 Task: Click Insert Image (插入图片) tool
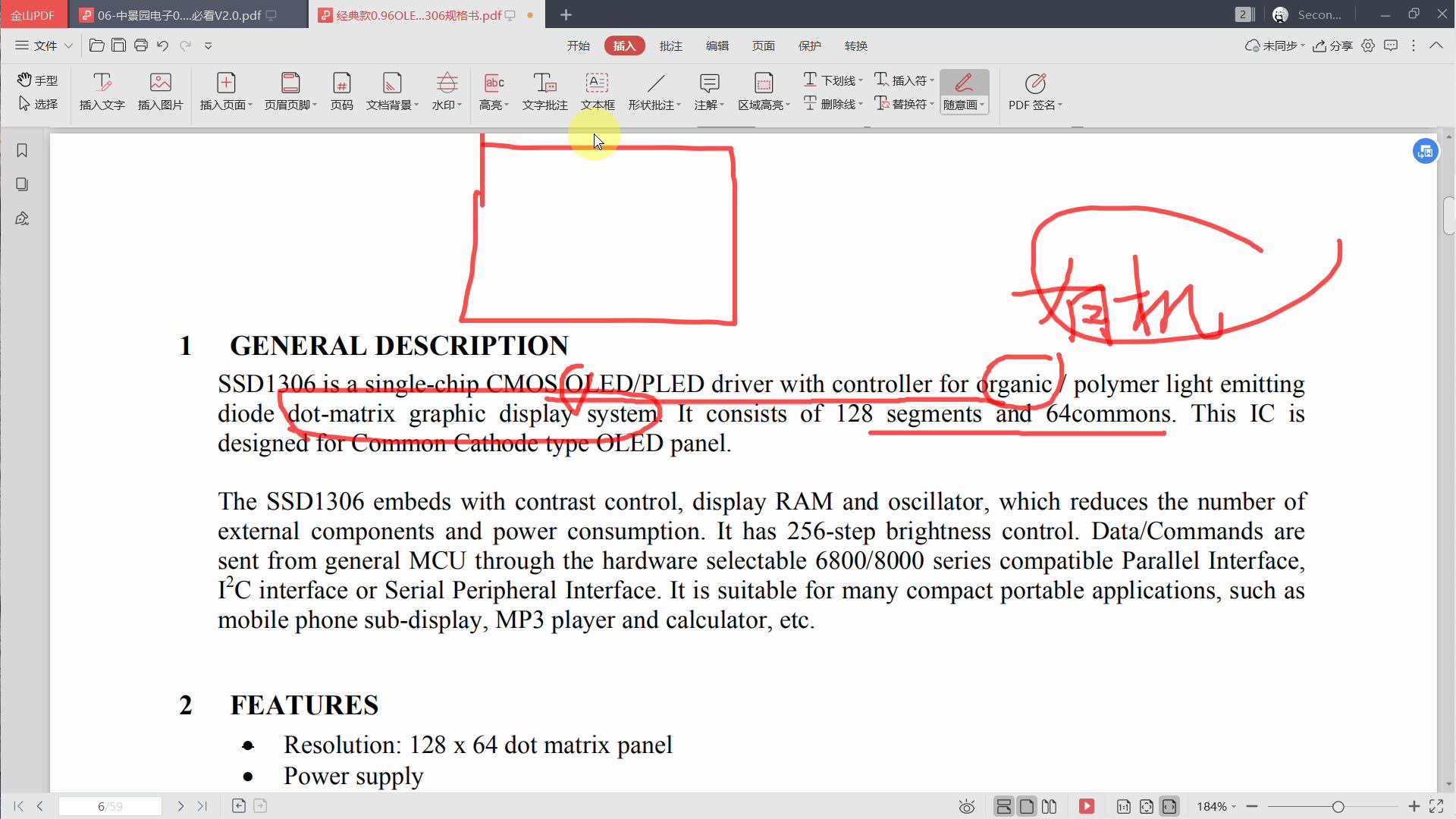pyautogui.click(x=160, y=92)
